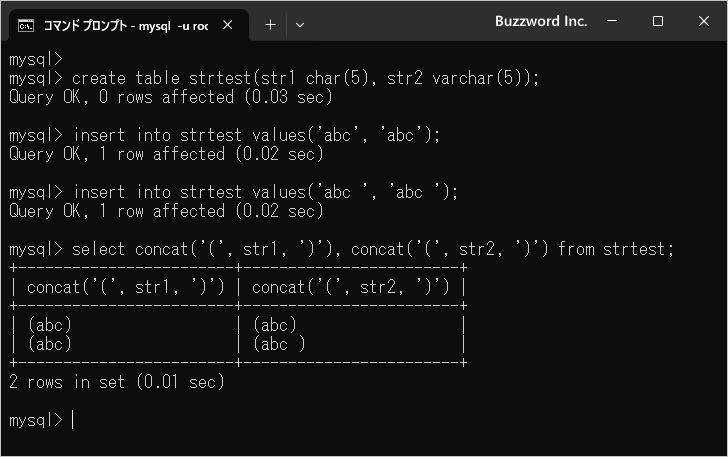Maximize the terminal window
728x457 pixels.
click(x=658, y=21)
